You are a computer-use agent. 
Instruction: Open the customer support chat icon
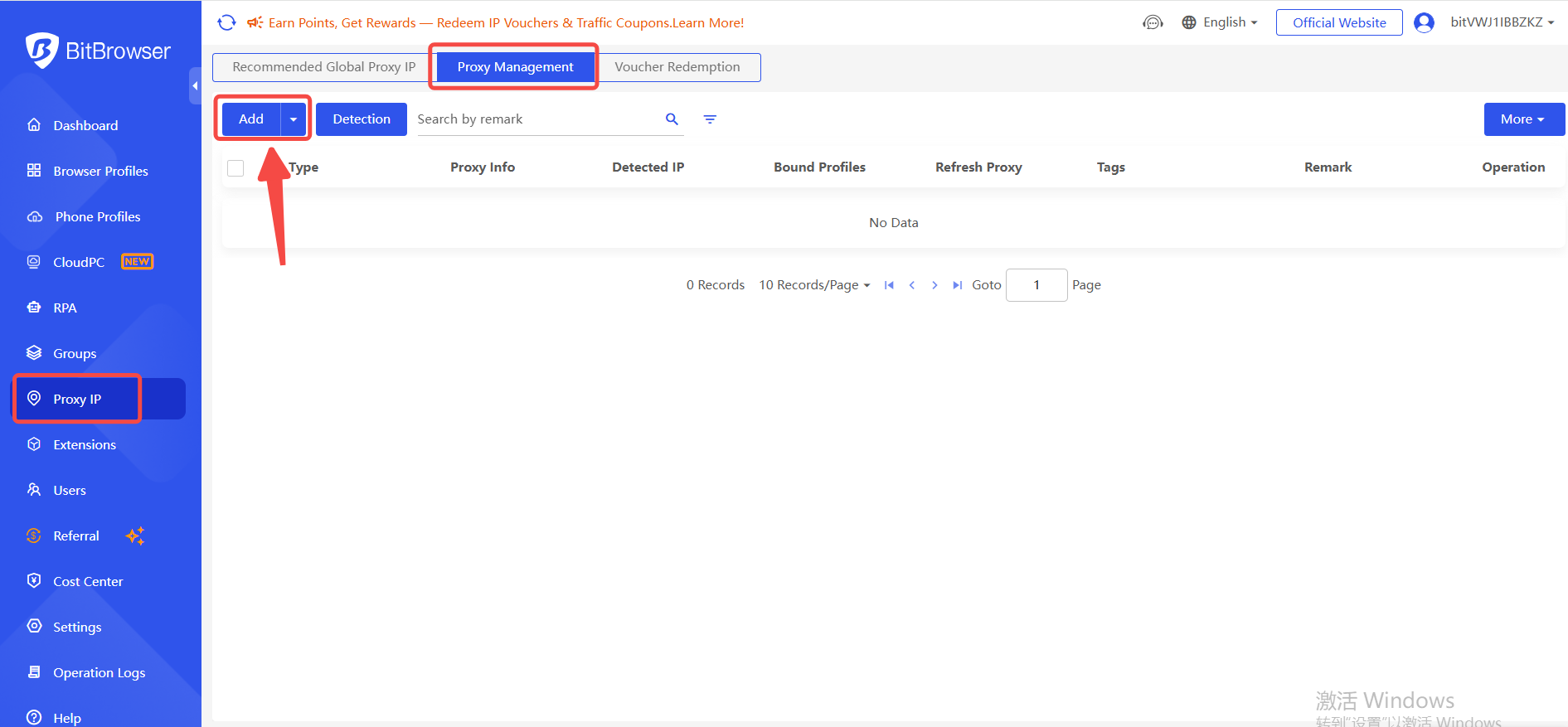(1153, 22)
